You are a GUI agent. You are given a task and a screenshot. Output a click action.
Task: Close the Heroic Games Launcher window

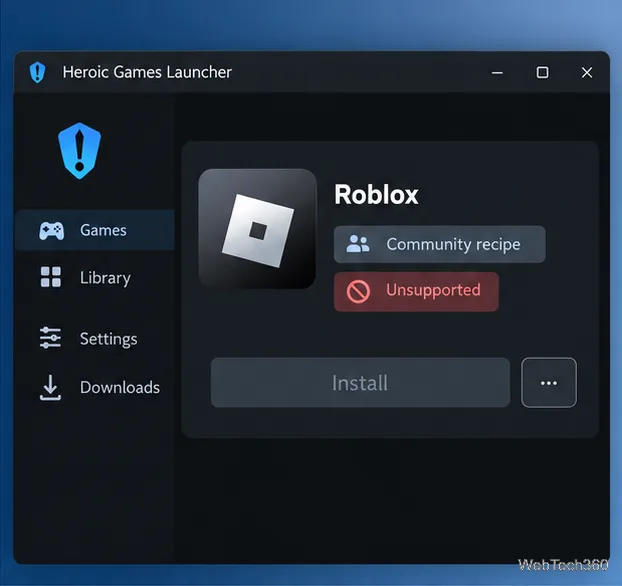click(x=587, y=73)
